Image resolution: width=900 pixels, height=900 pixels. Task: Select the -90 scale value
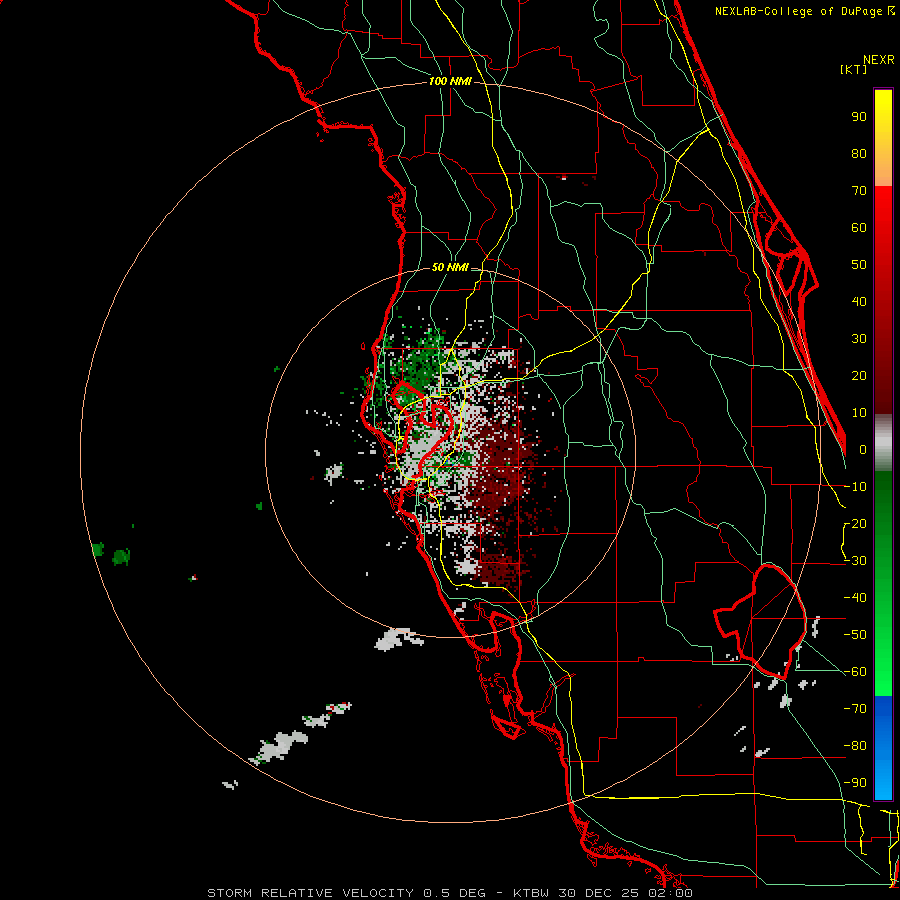point(855,782)
